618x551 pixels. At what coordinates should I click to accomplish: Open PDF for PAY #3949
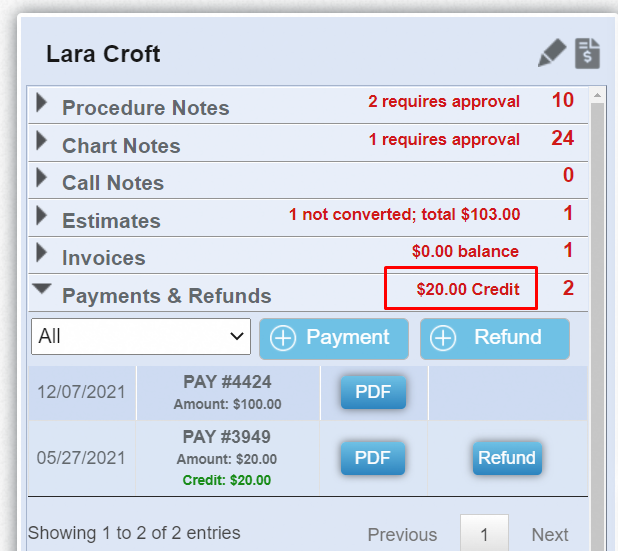click(x=373, y=458)
